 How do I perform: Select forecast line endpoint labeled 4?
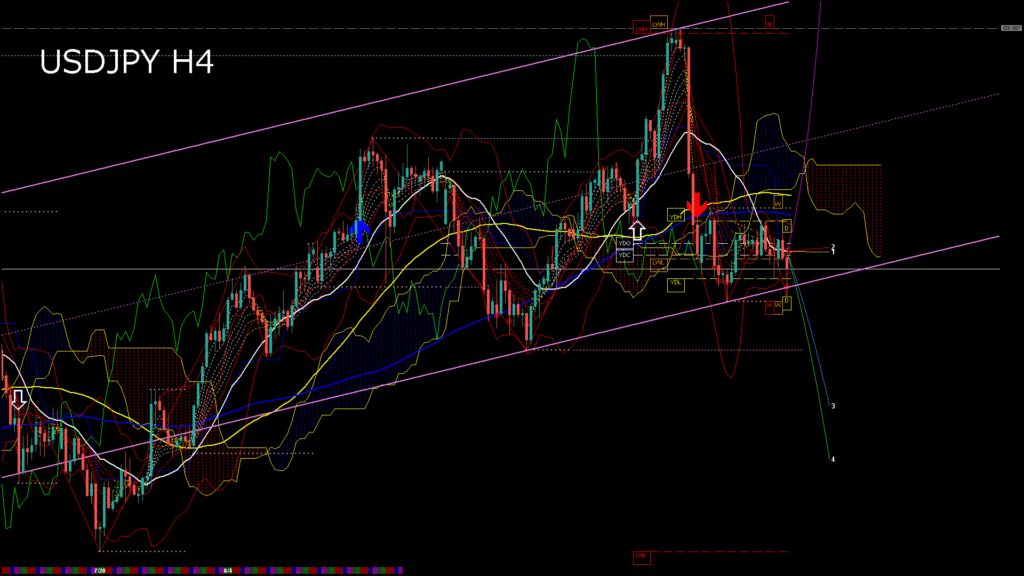[833, 459]
